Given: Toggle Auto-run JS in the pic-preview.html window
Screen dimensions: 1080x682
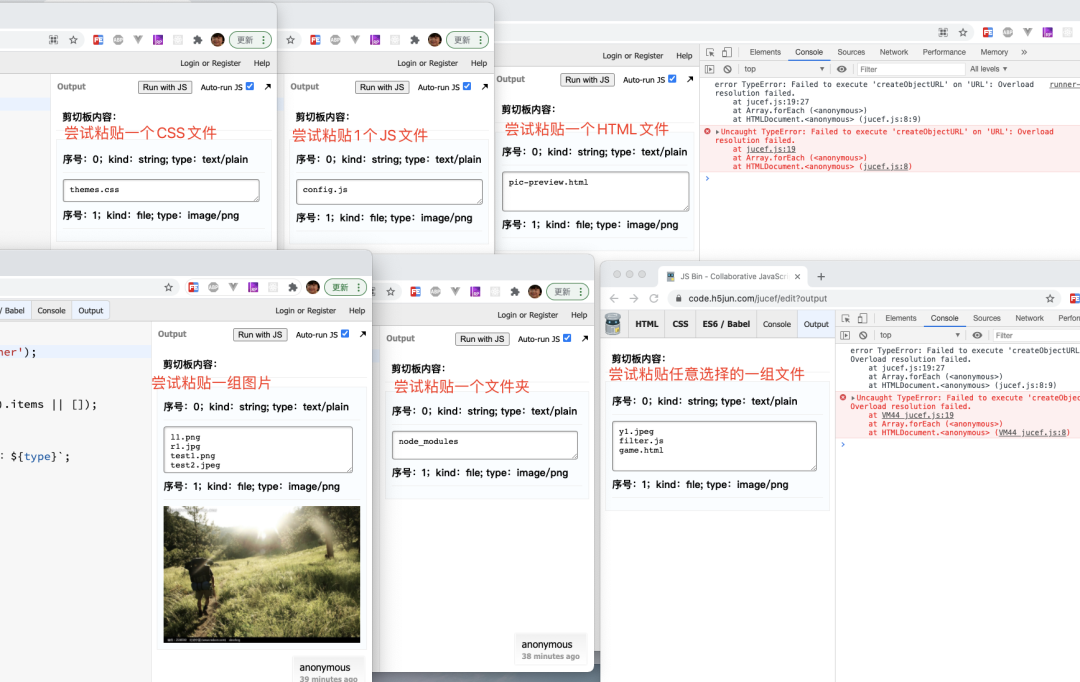Looking at the screenshot, I should 672,79.
